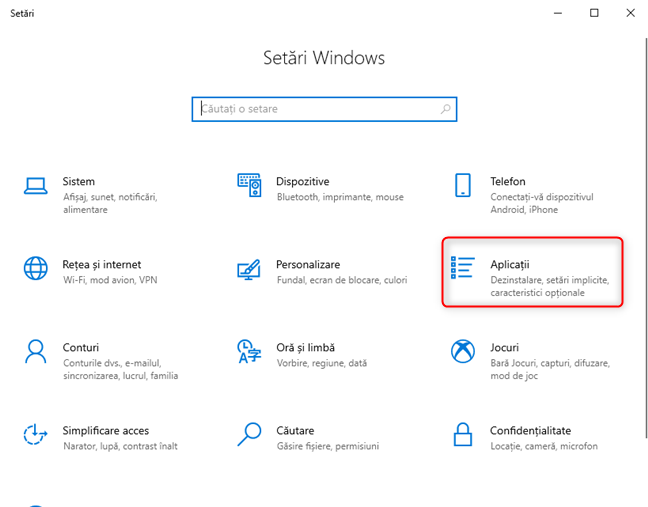Go to Rețea și internet settings
The image size is (648, 507).
pos(102,265)
